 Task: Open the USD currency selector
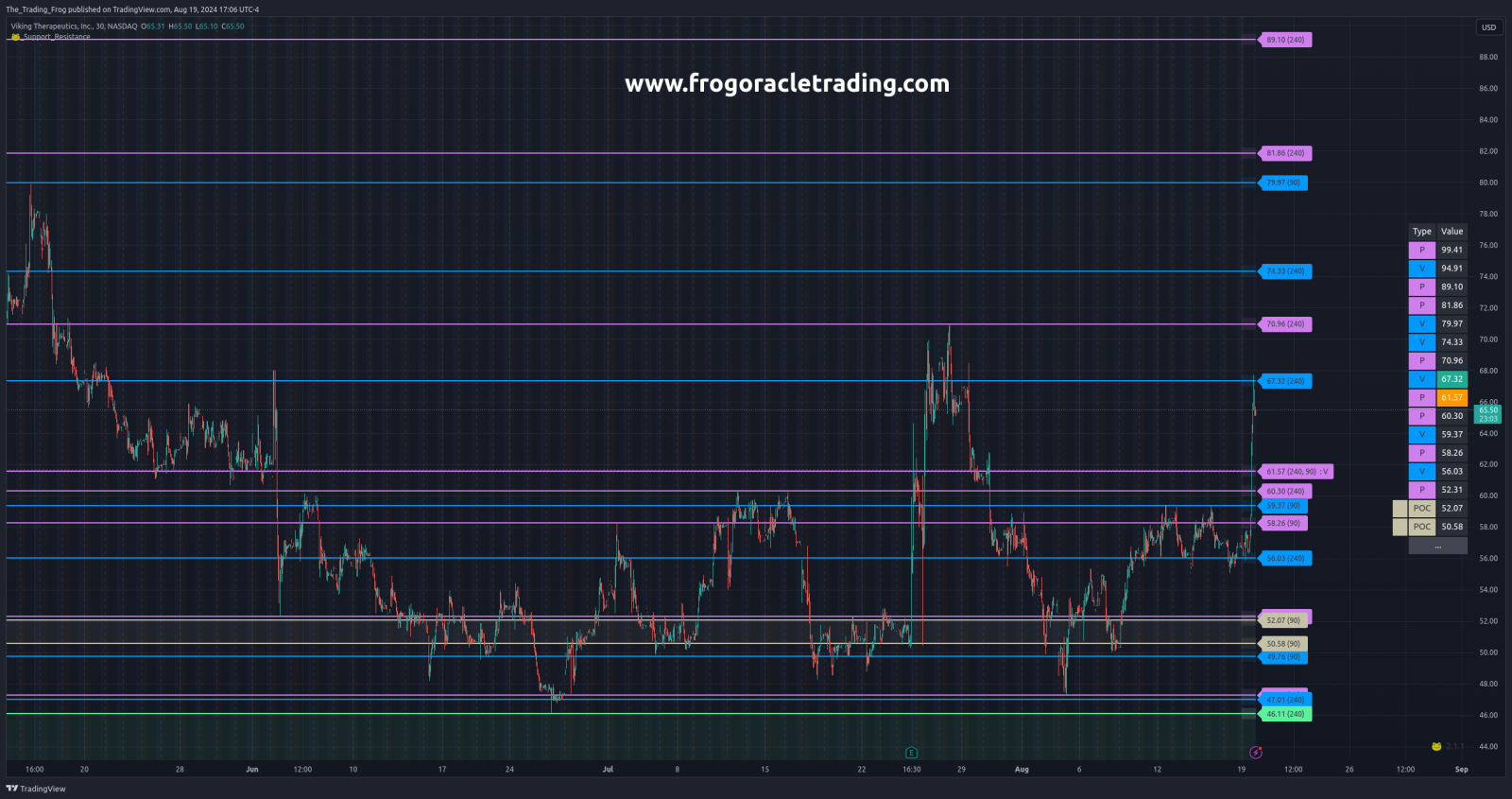(x=1488, y=27)
